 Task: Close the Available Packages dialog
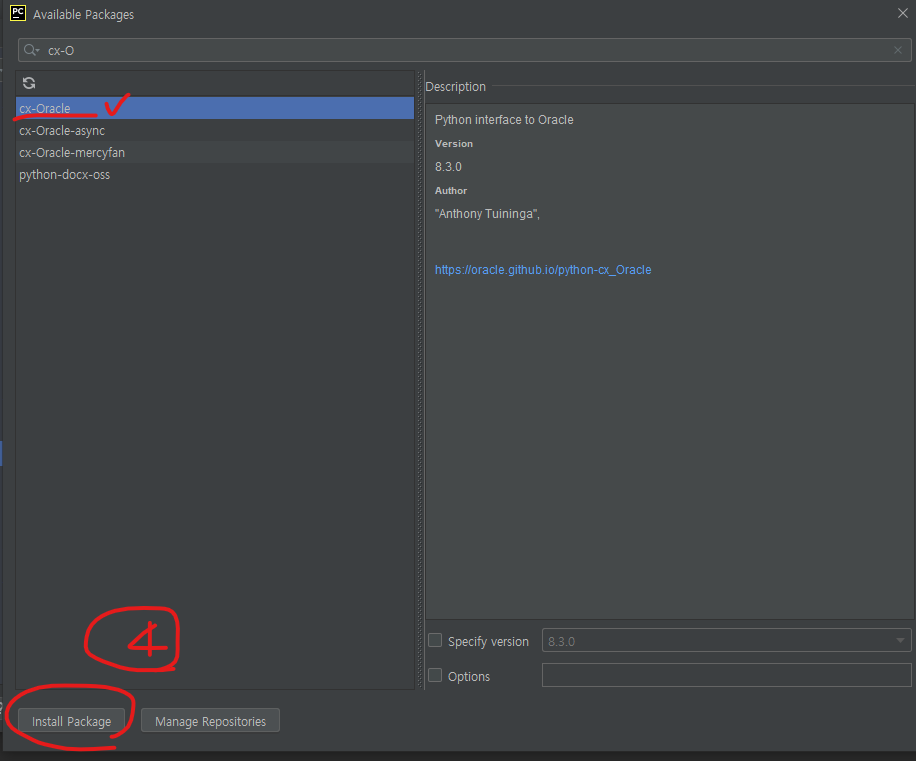pos(903,13)
